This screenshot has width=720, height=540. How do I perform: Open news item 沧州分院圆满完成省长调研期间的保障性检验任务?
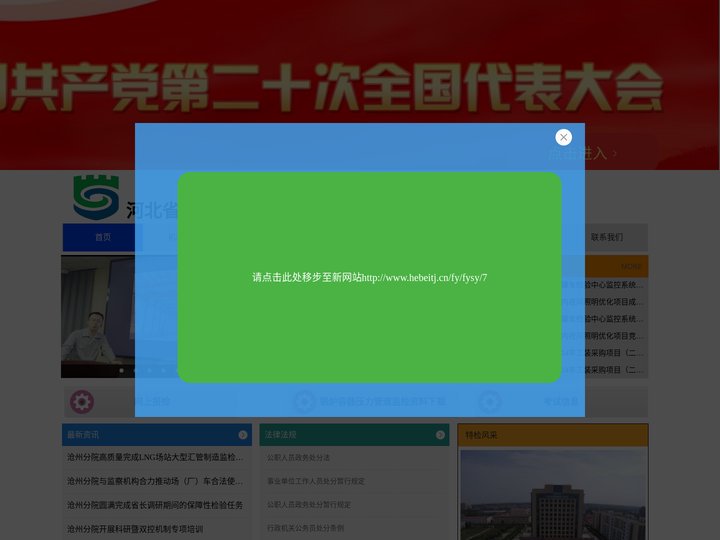[x=155, y=505]
